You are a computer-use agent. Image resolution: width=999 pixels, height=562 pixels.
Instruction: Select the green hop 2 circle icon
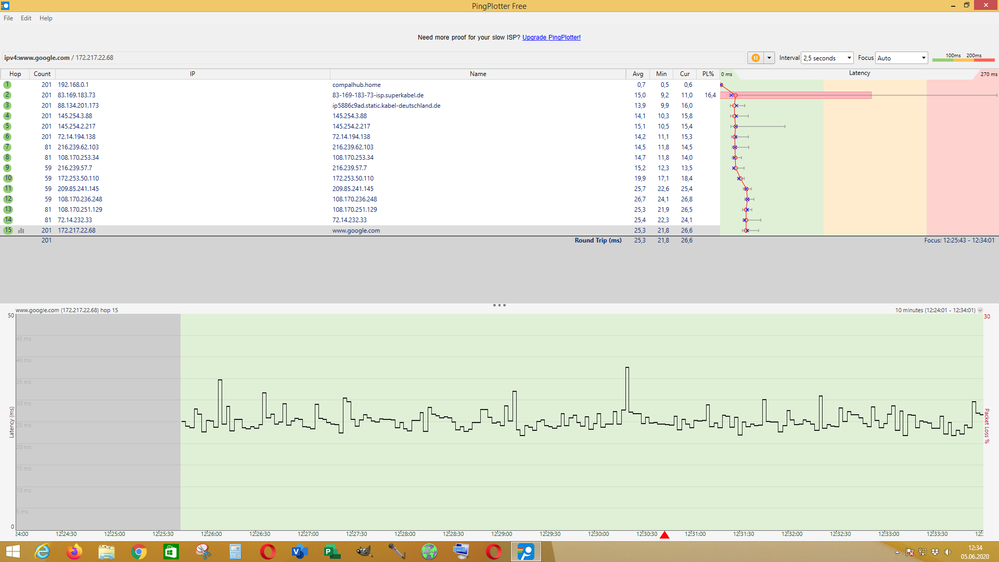pos(8,95)
